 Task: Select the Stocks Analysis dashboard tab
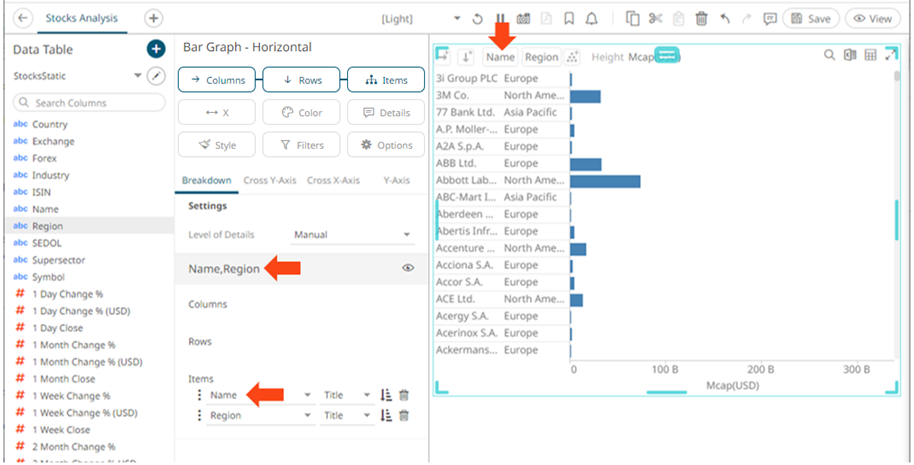[81, 18]
